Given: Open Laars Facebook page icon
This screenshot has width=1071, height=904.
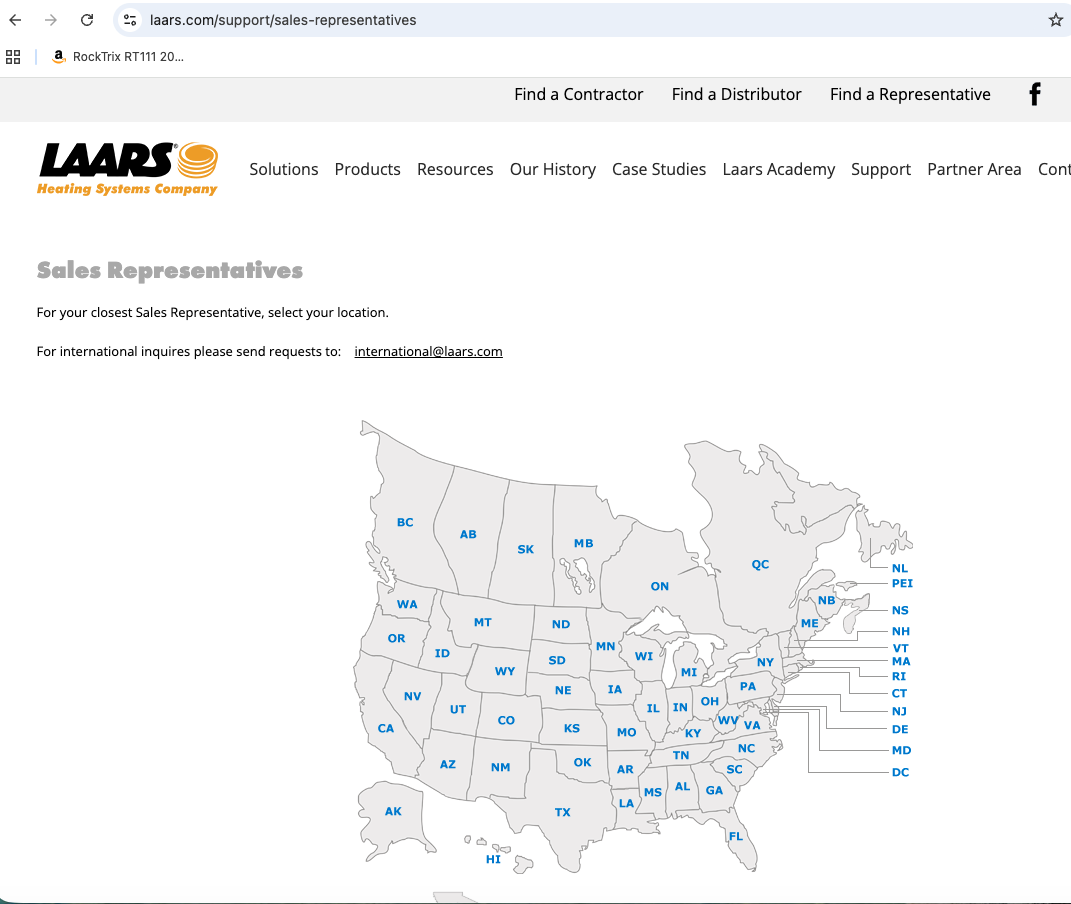Looking at the screenshot, I should [1035, 94].
